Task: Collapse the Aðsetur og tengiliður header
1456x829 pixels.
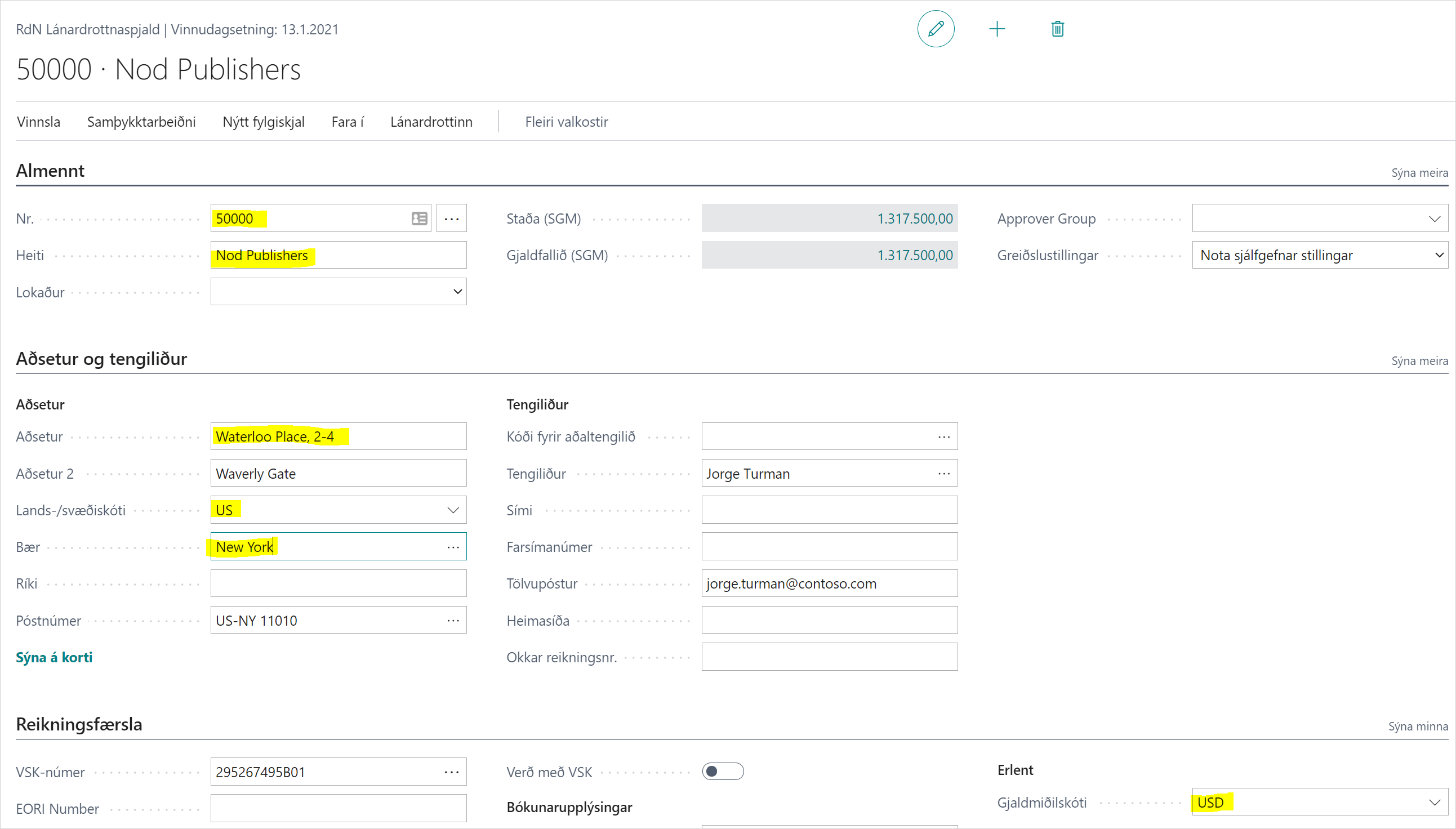Action: coord(101,359)
